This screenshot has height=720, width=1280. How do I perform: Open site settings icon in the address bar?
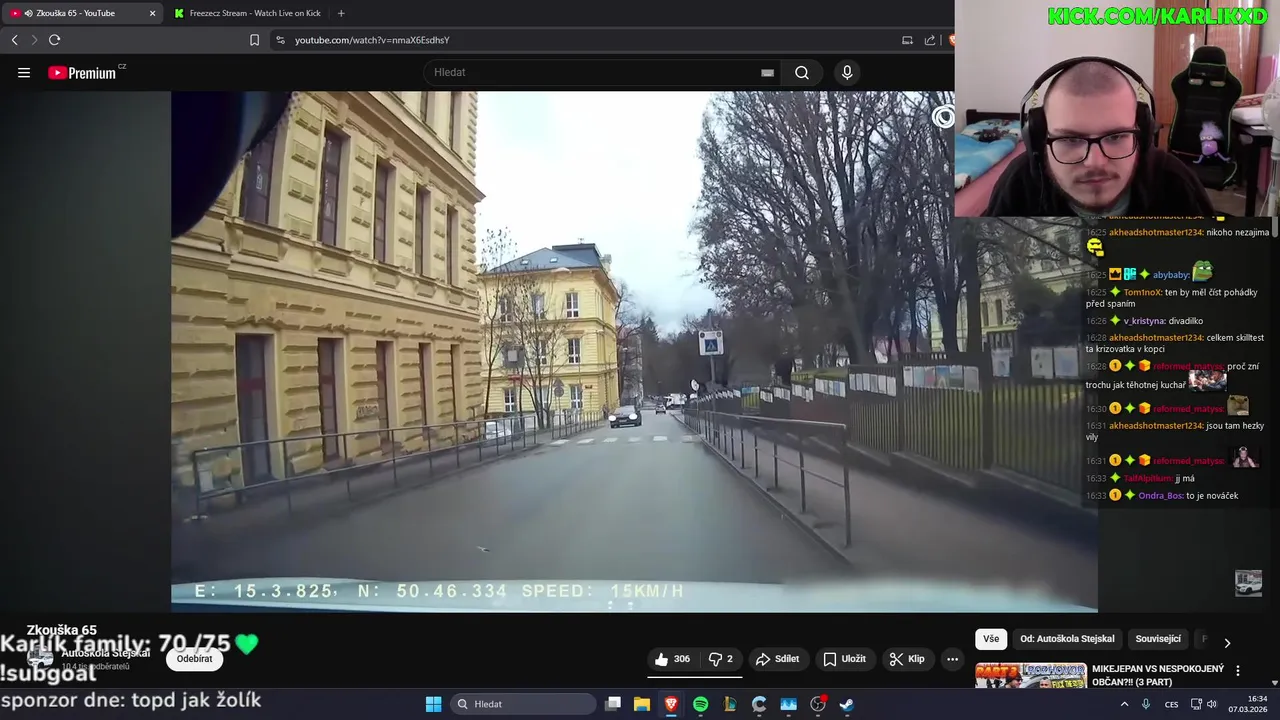(280, 40)
